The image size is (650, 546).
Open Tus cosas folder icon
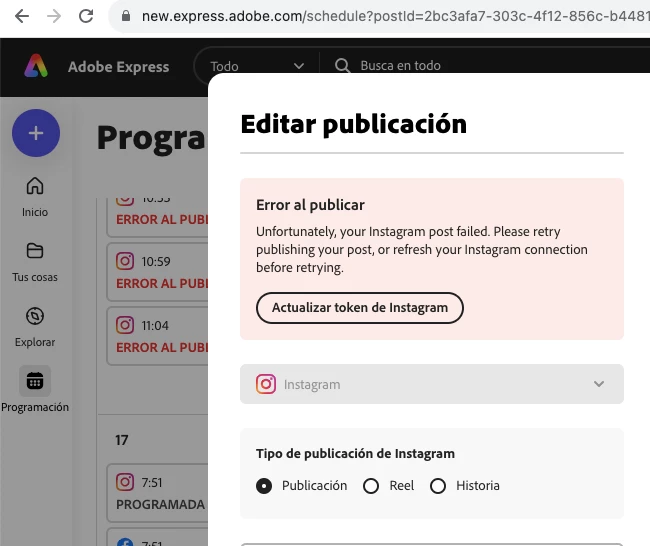click(35, 251)
